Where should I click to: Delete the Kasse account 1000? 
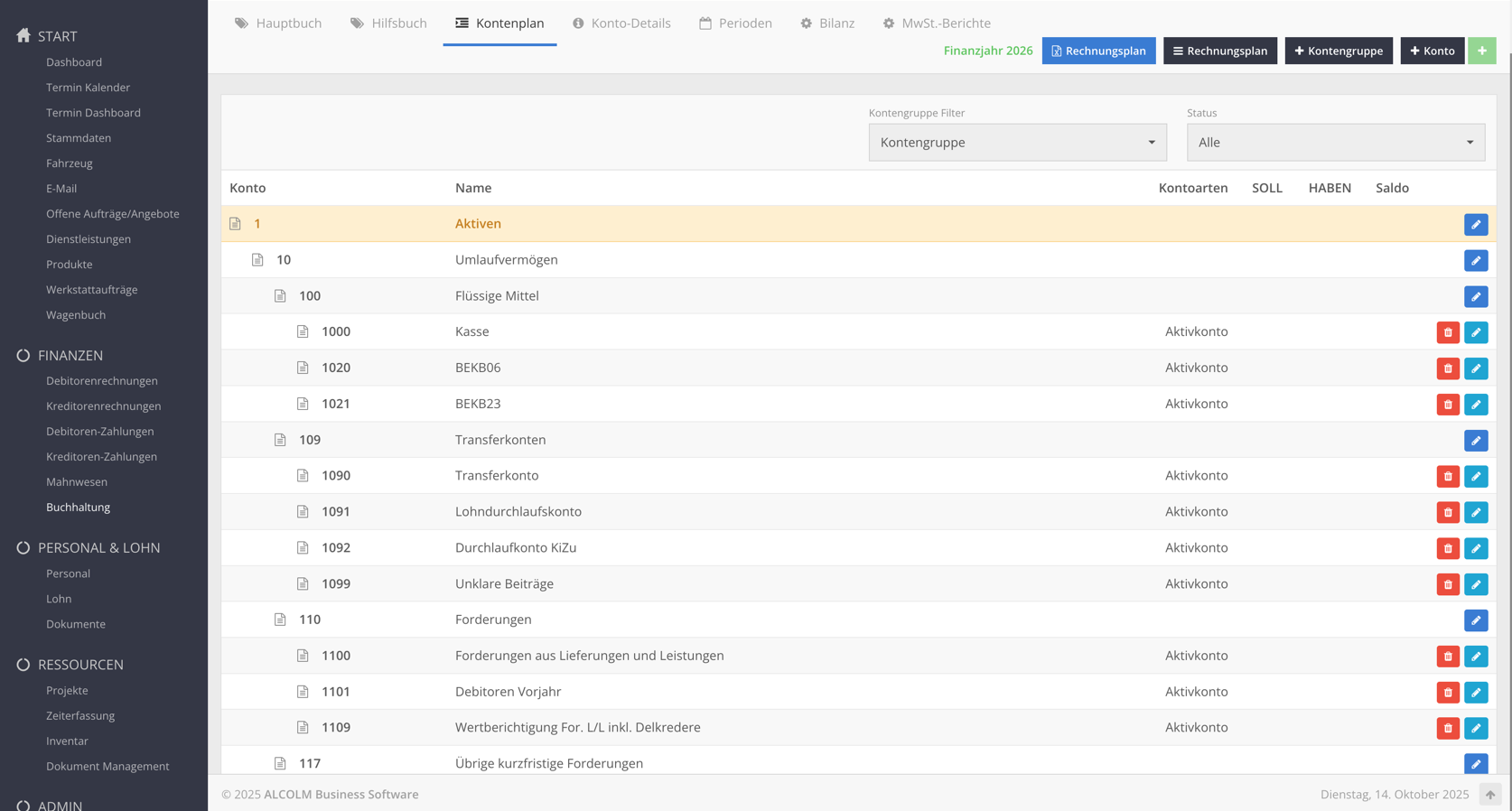tap(1447, 332)
